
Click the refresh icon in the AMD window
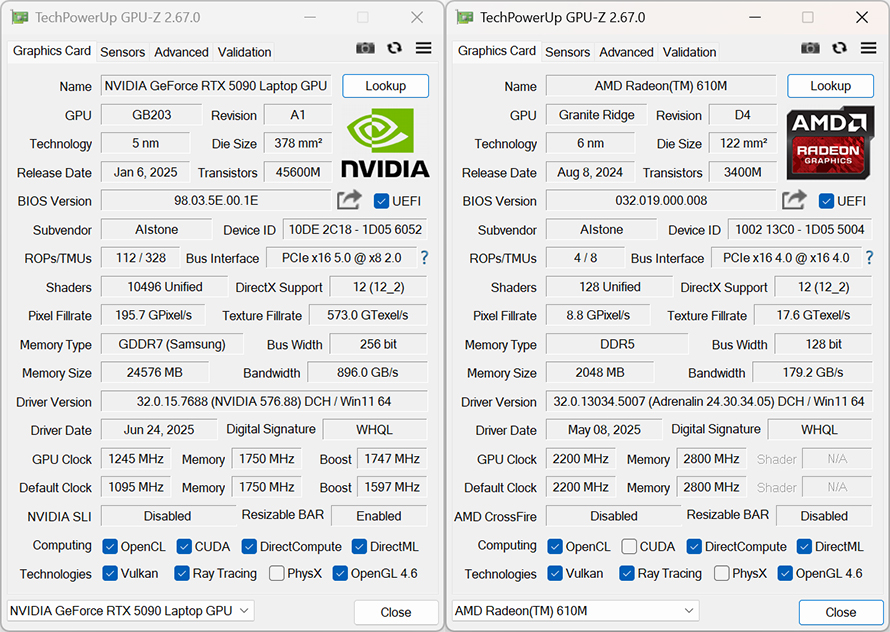839,49
